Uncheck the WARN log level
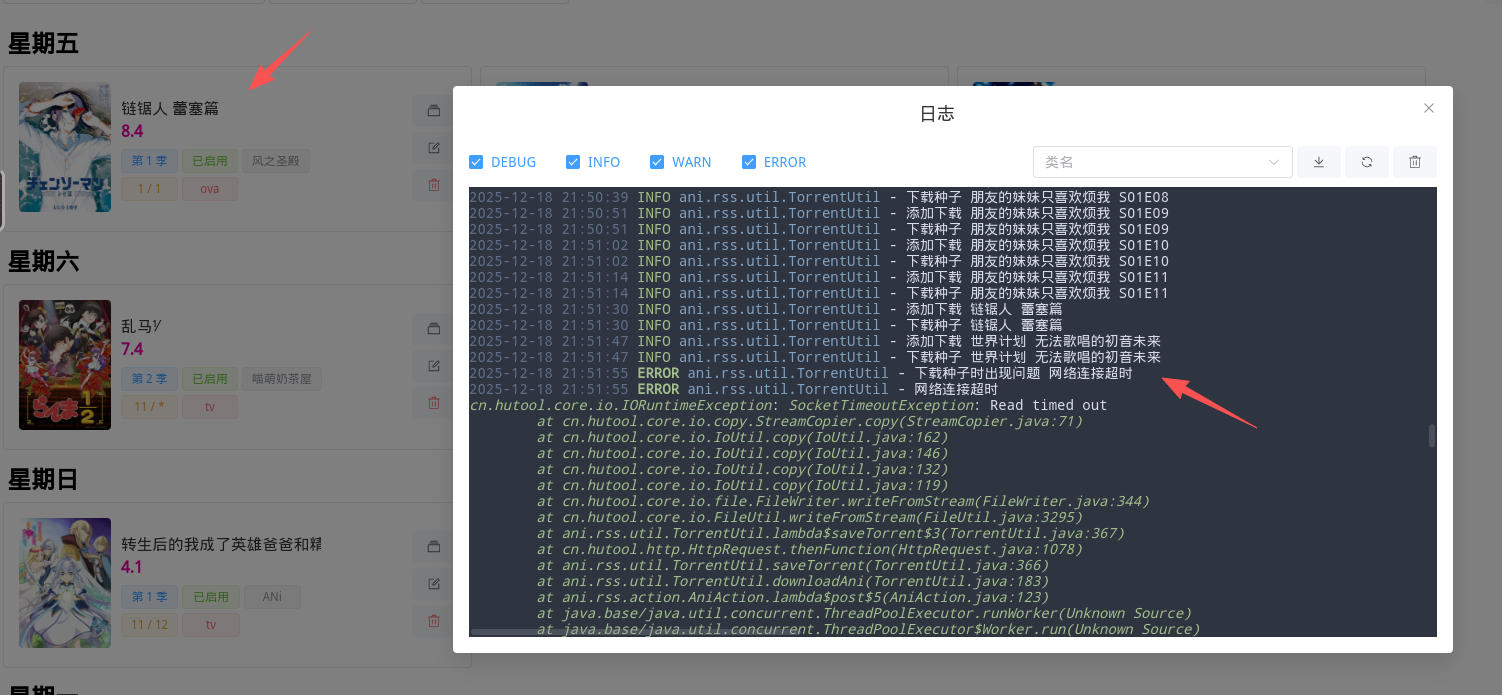Viewport: 1502px width, 695px height. pyautogui.click(x=657, y=162)
